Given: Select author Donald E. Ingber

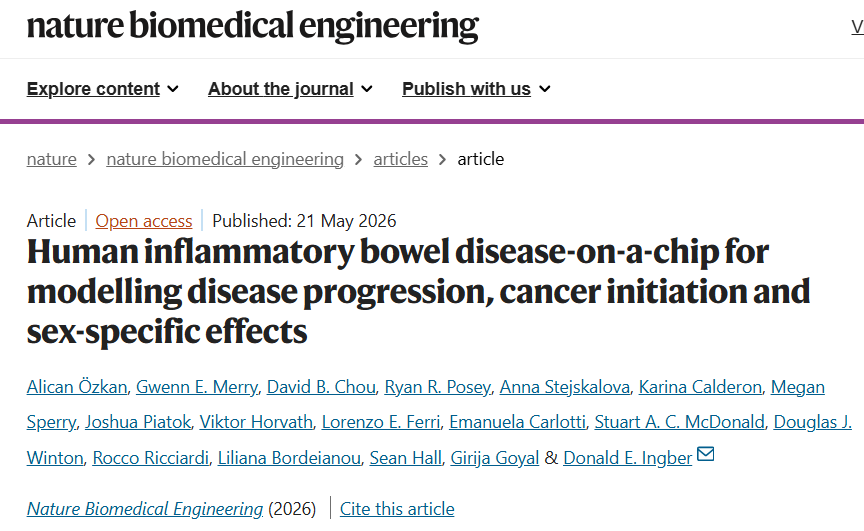Looking at the screenshot, I should tap(628, 458).
